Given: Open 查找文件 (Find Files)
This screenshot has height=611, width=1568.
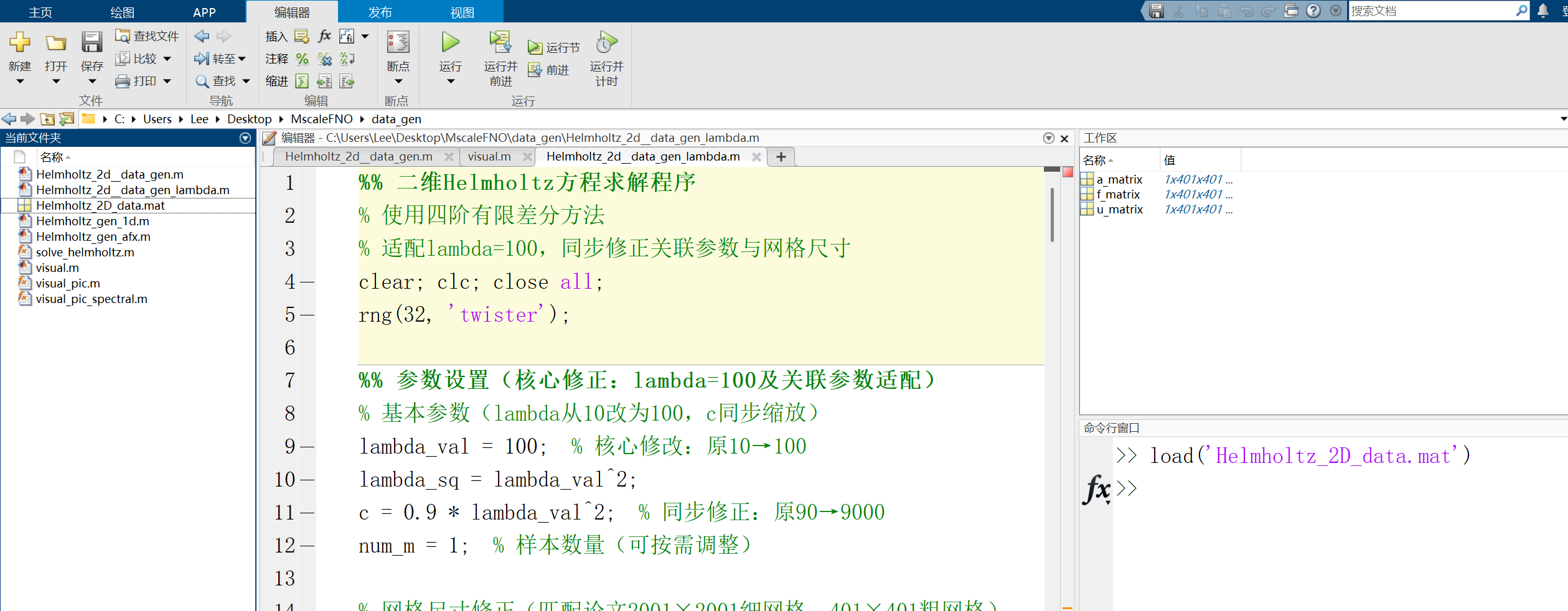Looking at the screenshot, I should click(145, 35).
